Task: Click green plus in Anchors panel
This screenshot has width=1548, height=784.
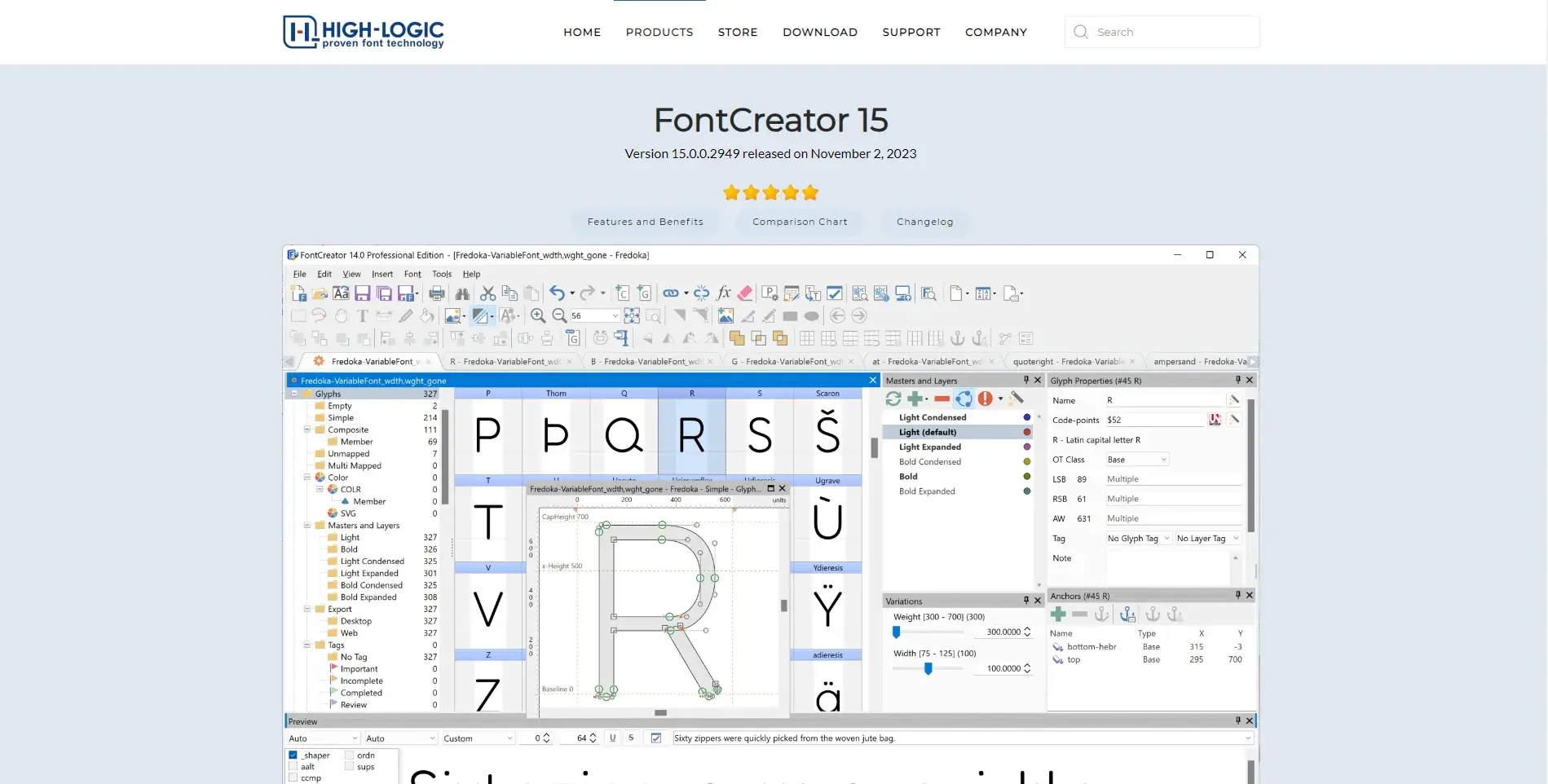Action: click(x=1058, y=614)
